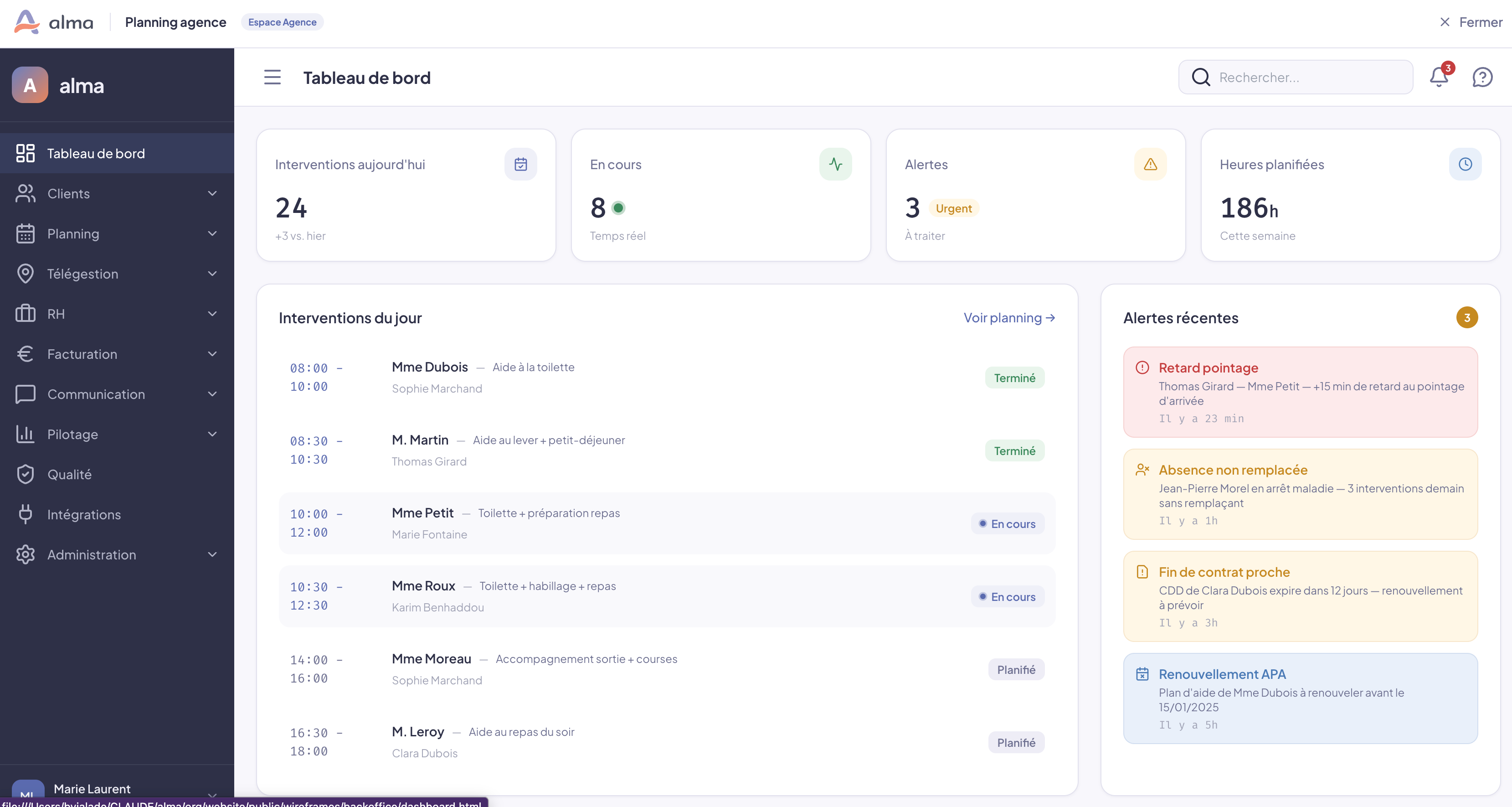Go to the Intégrations menu item
This screenshot has width=1512, height=807.
84,514
